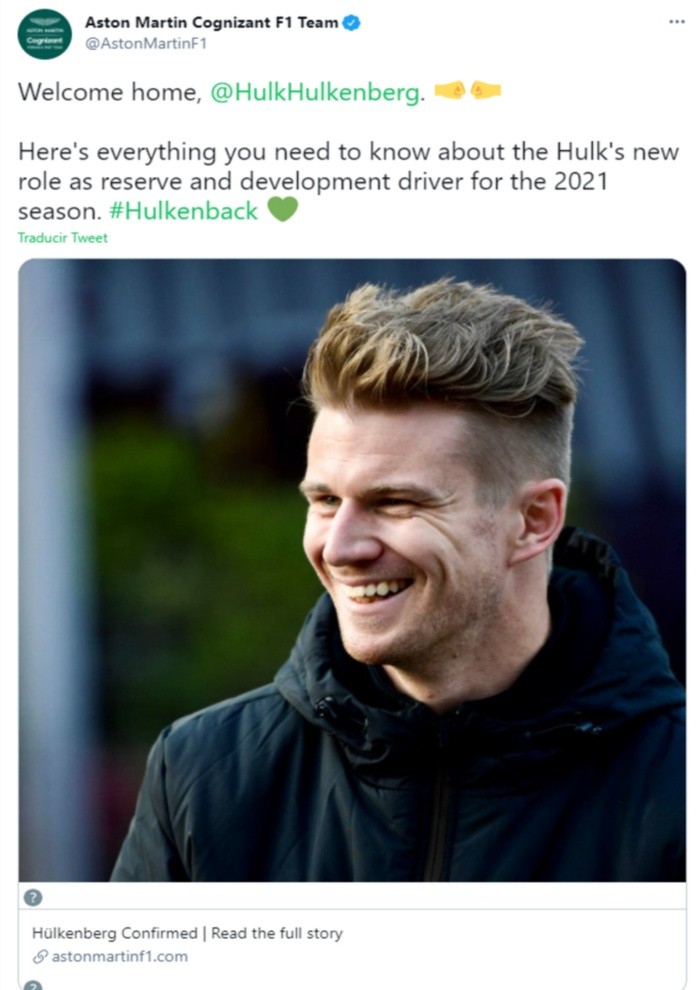Click the question mark icon below photo
This screenshot has width=700, height=990.
coord(33,897)
